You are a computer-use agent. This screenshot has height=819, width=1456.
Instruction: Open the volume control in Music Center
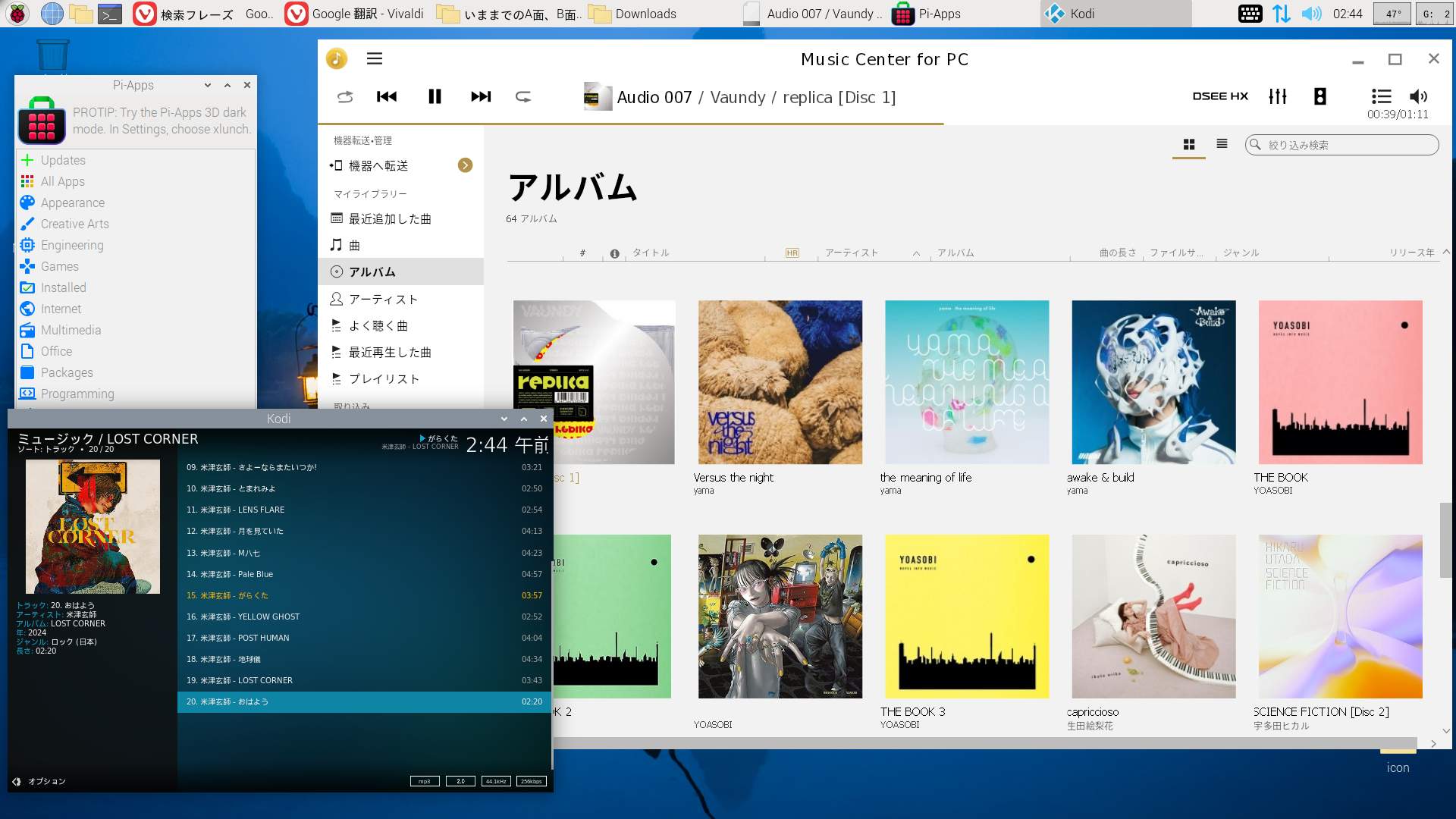click(x=1418, y=96)
